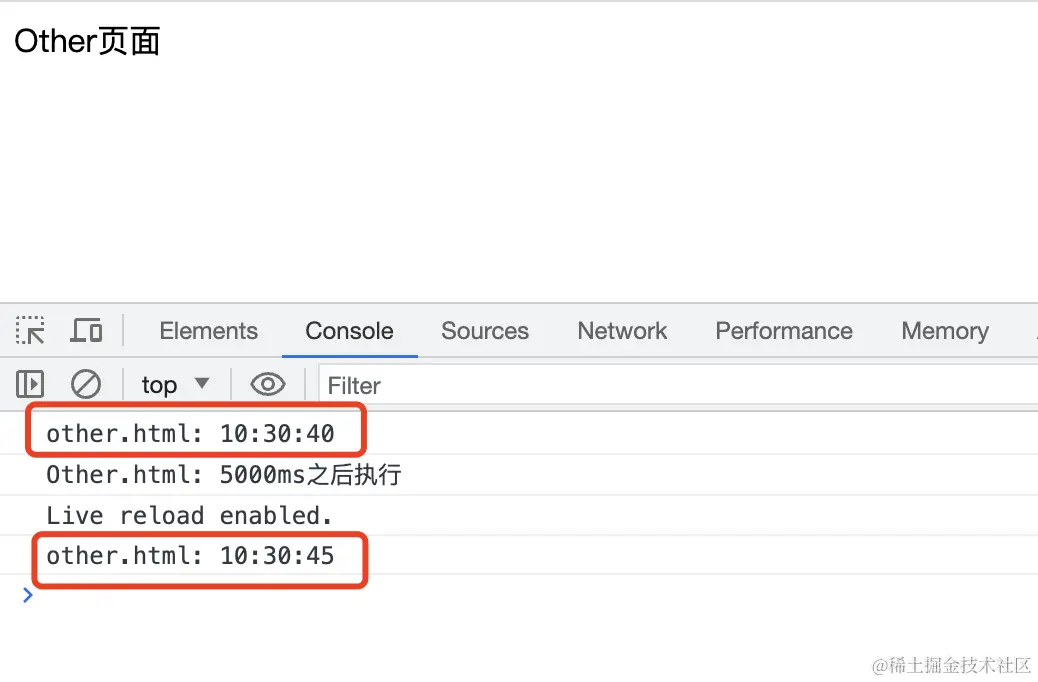Select the Console tab
Viewport: 1038px width, 682px height.
coord(349,331)
